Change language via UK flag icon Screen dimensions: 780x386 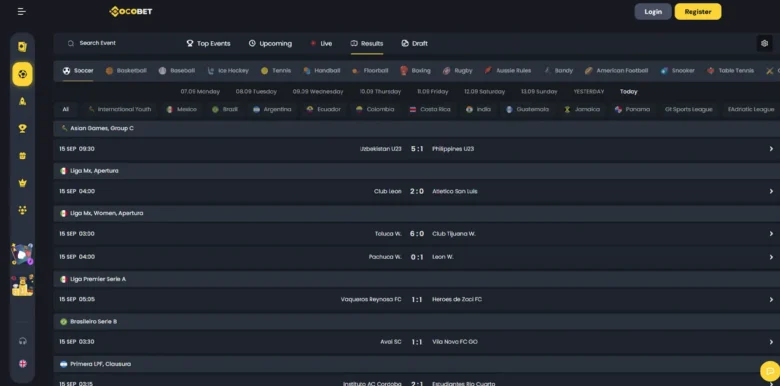(x=22, y=364)
